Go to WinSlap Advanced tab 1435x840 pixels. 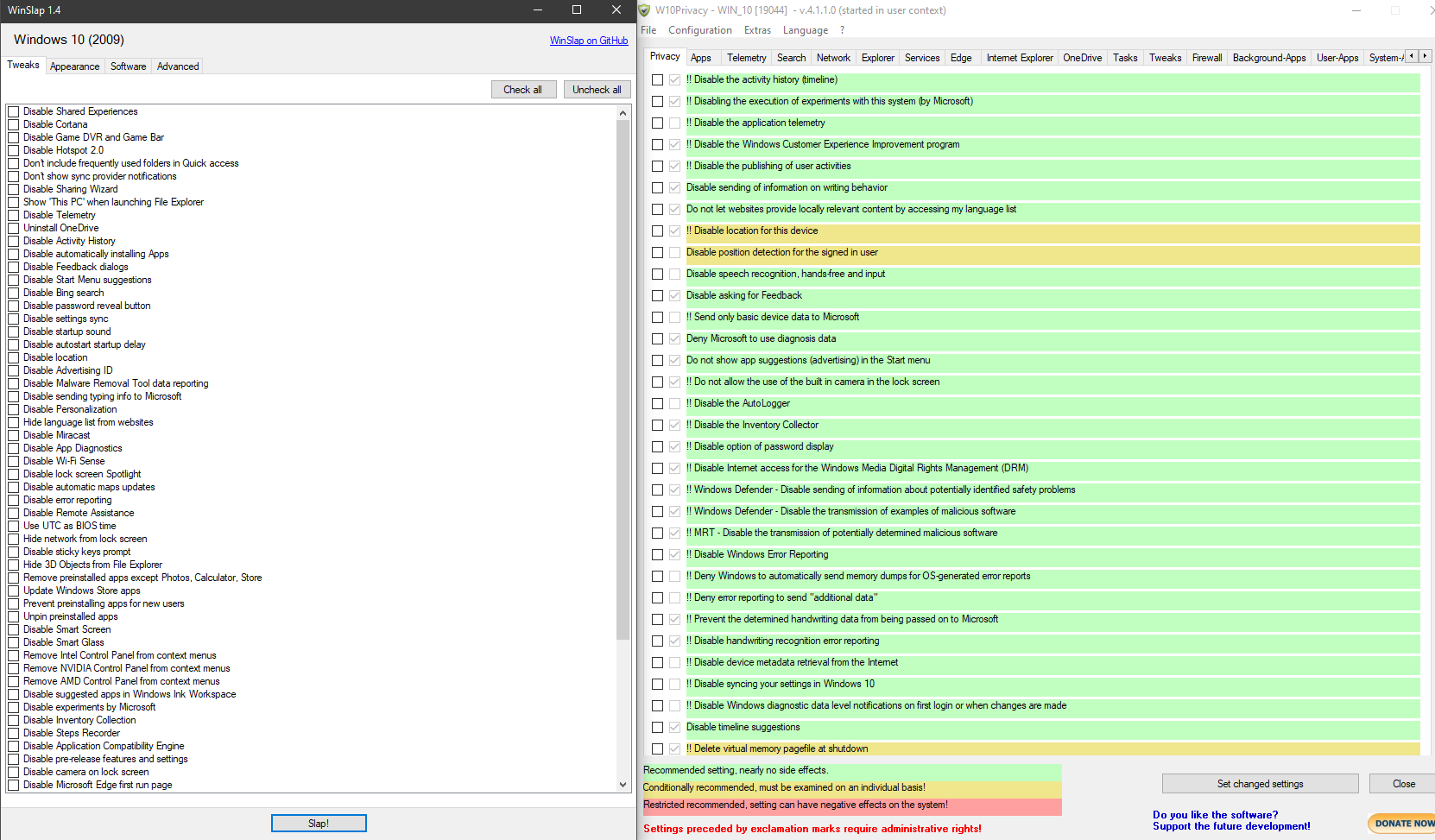[178, 66]
